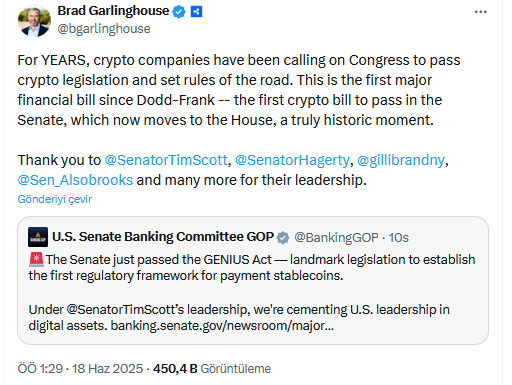Image resolution: width=512 pixels, height=385 pixels.
Task: Open the @SenatorTimScott mention
Action: pyautogui.click(x=166, y=160)
